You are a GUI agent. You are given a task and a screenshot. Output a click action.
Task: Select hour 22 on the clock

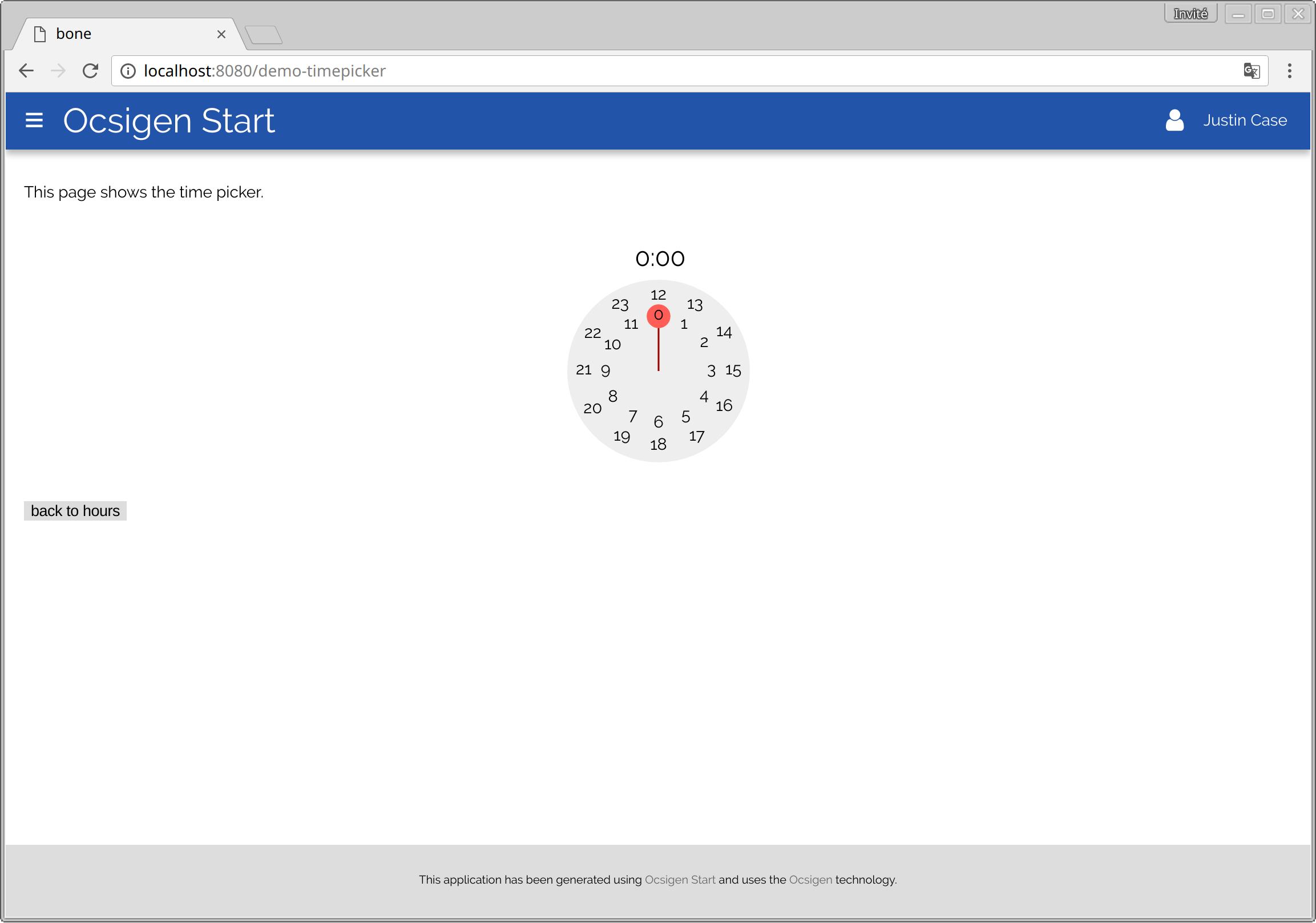[x=593, y=333]
